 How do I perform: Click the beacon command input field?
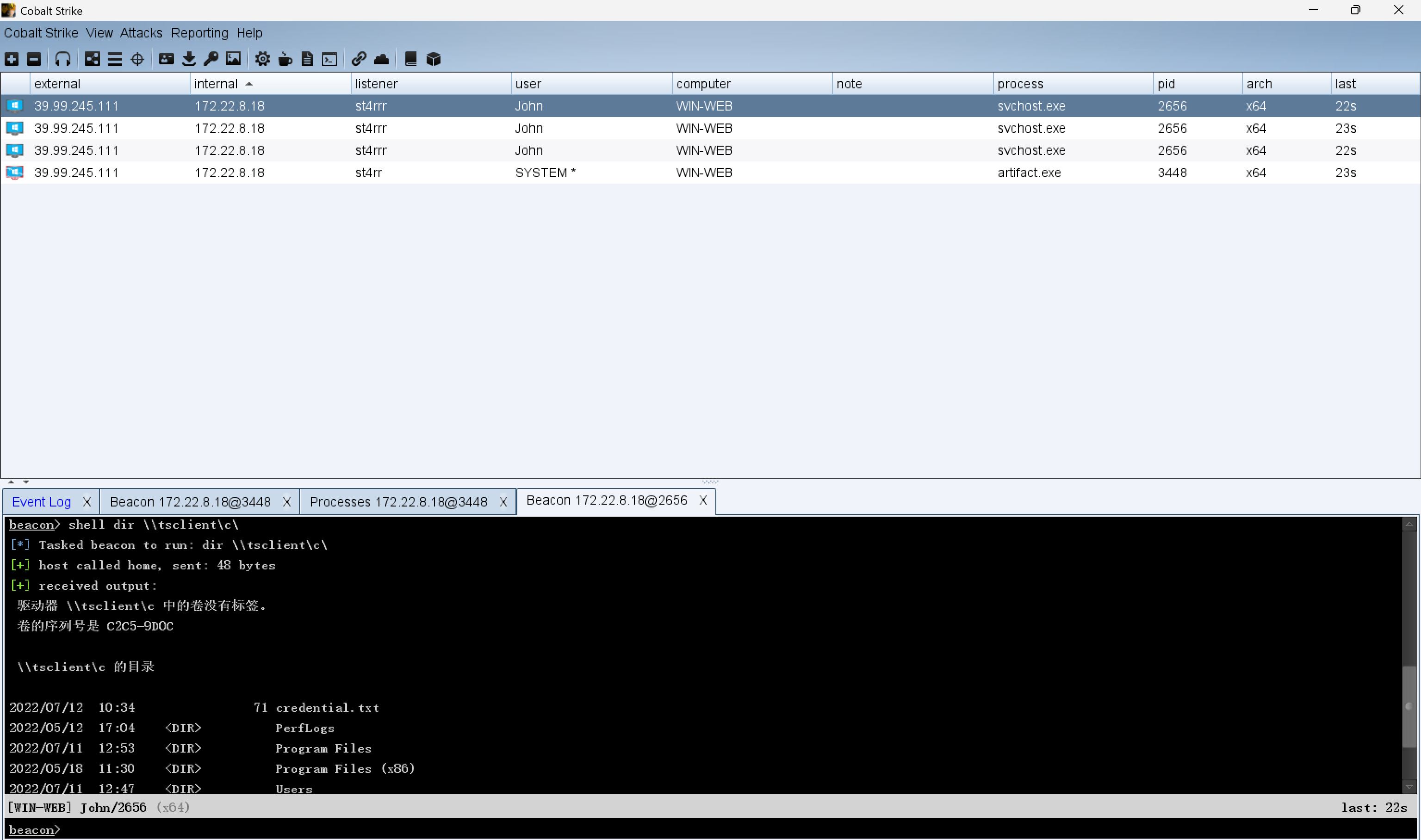click(679, 830)
